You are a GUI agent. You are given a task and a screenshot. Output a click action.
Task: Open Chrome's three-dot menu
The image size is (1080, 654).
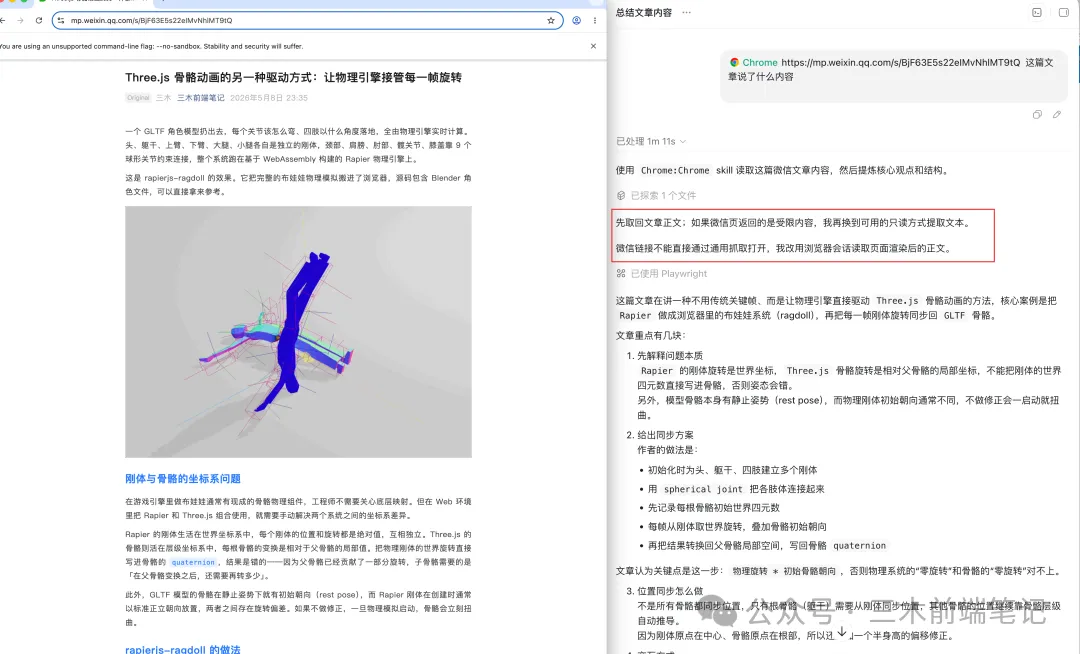594,21
